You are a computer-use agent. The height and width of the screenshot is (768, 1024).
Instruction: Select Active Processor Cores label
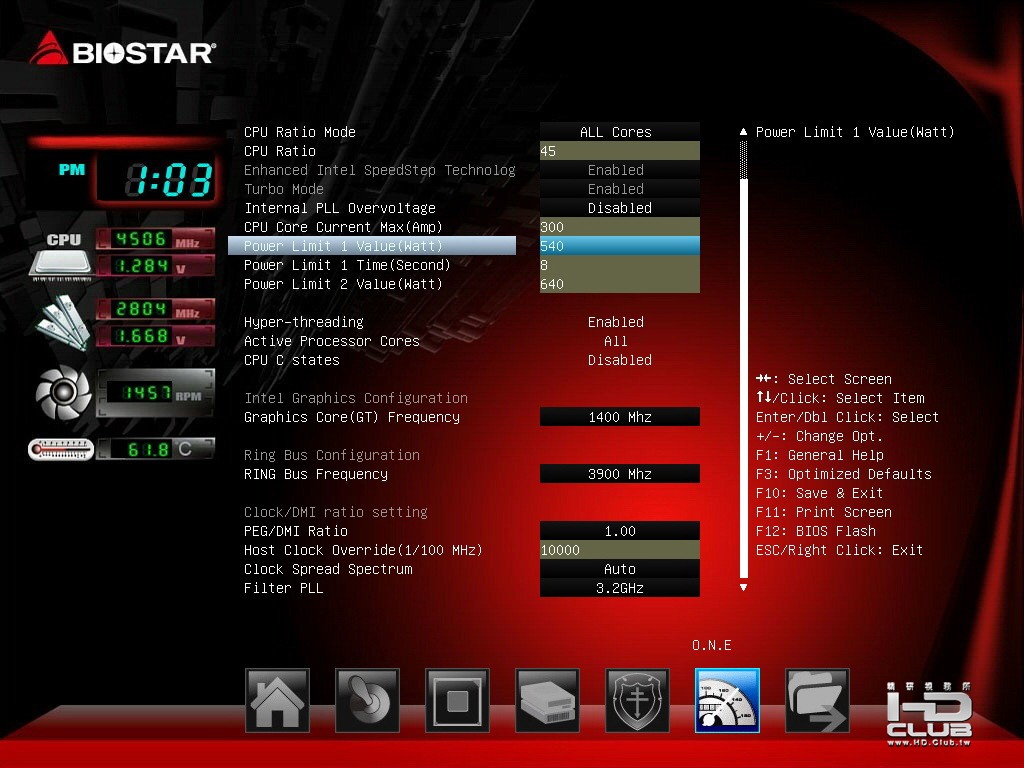pyautogui.click(x=332, y=341)
